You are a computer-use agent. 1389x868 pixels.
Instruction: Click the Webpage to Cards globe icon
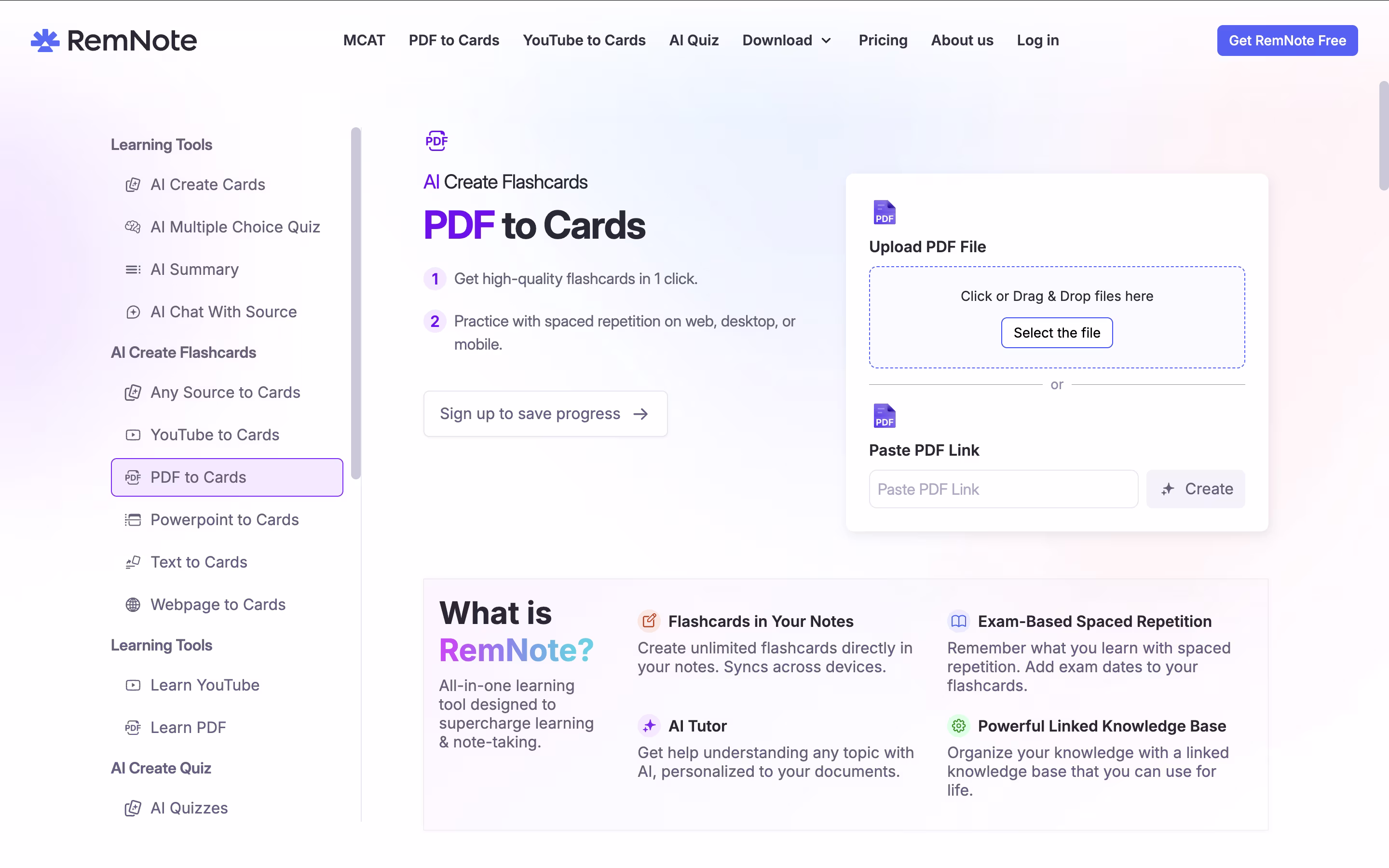tap(133, 605)
